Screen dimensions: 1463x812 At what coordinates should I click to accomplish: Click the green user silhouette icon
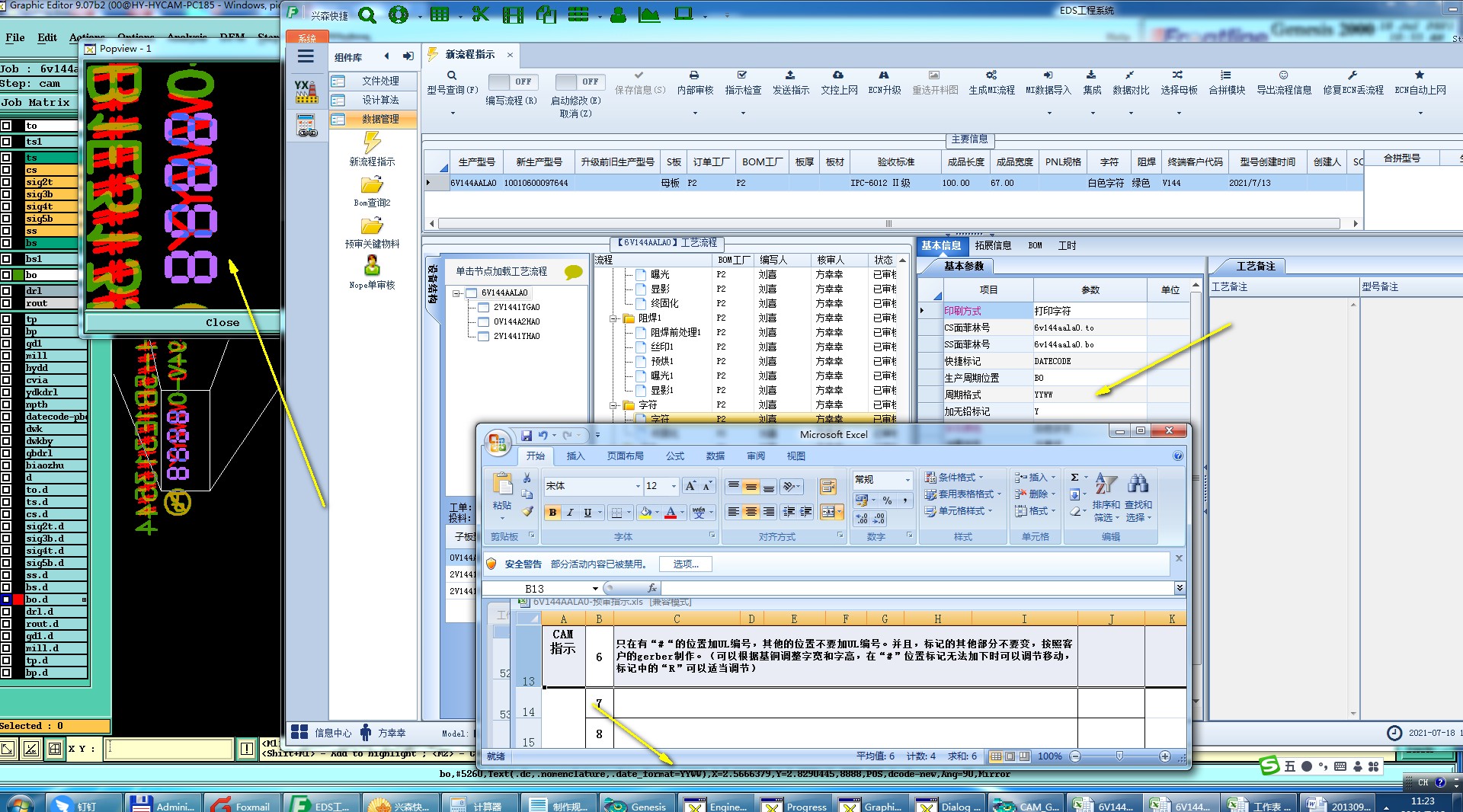618,14
